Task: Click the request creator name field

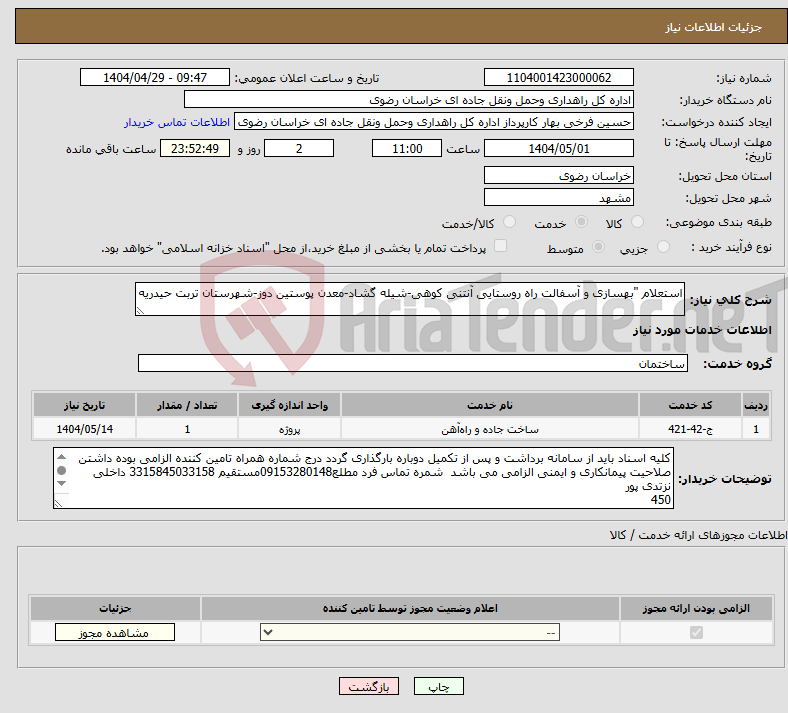Action: point(434,122)
